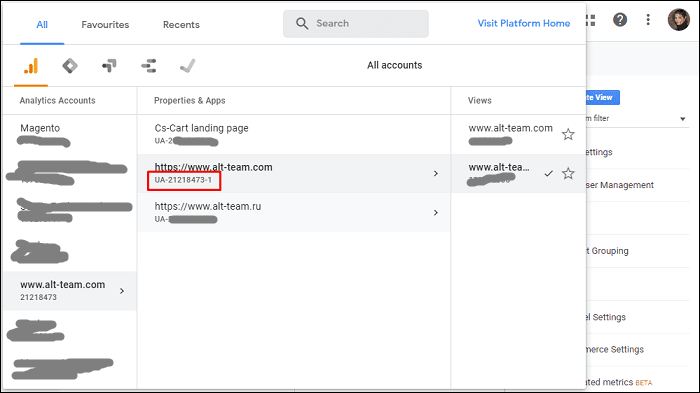Click the search magnifier icon
This screenshot has width=700, height=393.
click(302, 24)
